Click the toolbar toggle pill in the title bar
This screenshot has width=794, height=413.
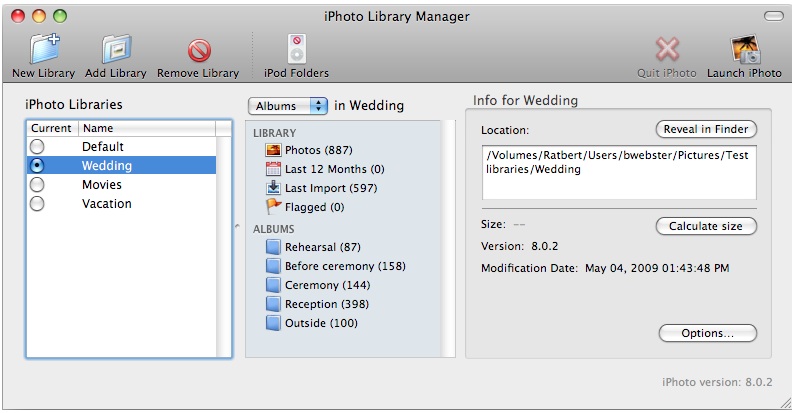774,16
